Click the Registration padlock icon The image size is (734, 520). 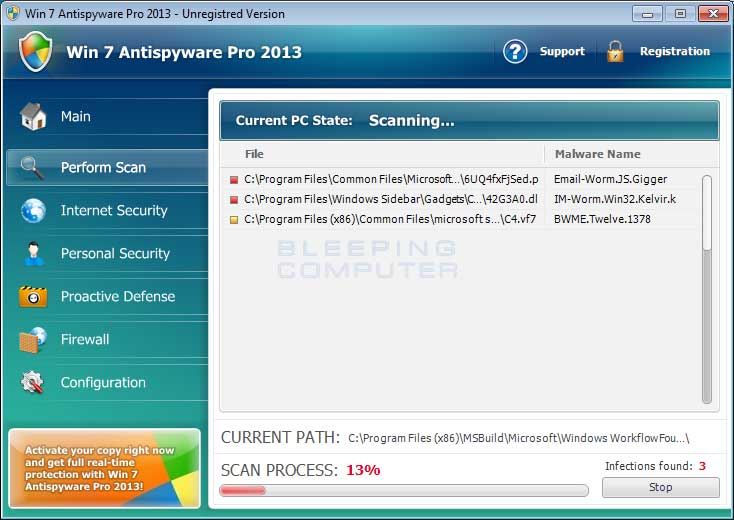click(615, 51)
